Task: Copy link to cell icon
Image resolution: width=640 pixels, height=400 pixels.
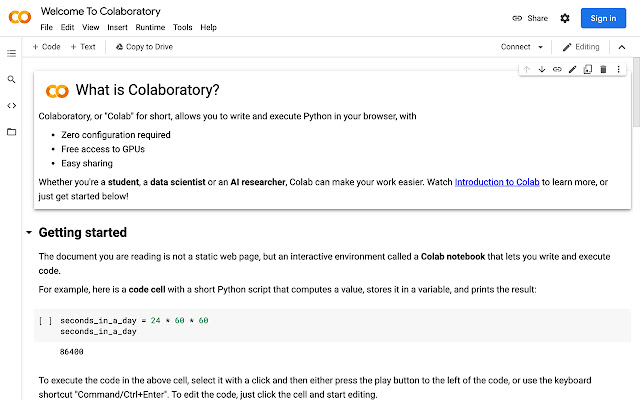Action: pyautogui.click(x=557, y=69)
